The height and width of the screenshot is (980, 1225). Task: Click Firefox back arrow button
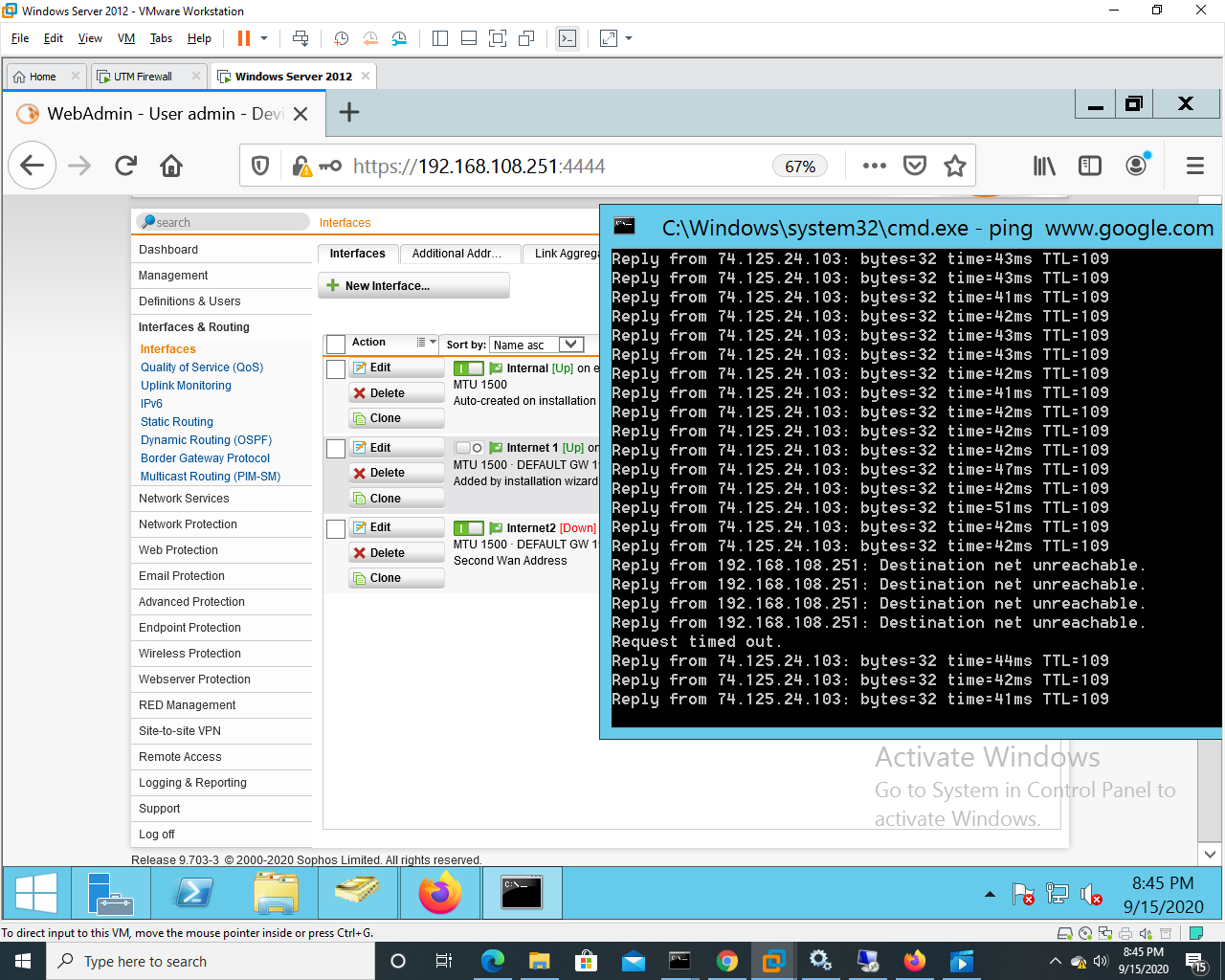pyautogui.click(x=33, y=166)
